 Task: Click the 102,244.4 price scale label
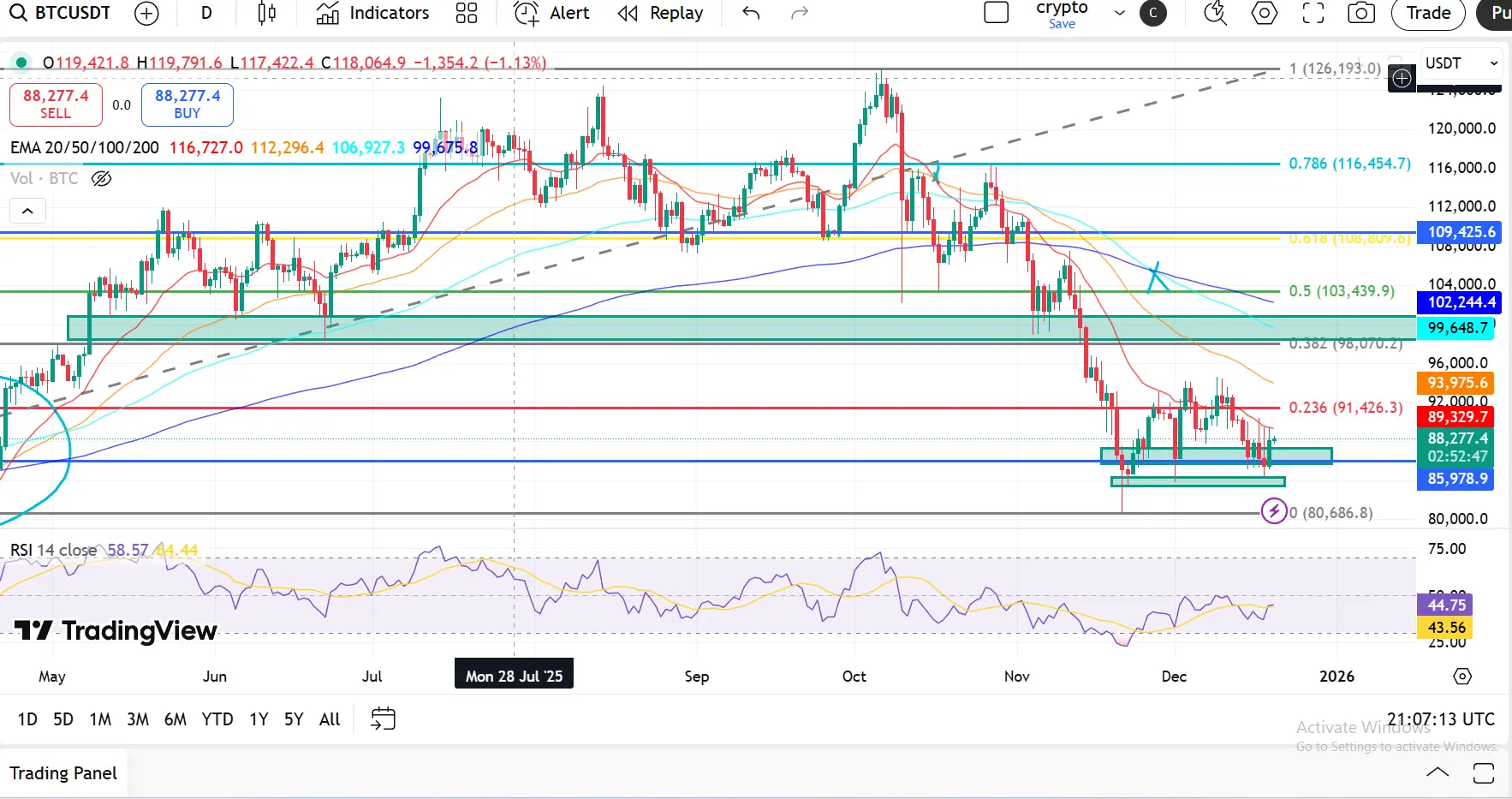[x=1461, y=302]
